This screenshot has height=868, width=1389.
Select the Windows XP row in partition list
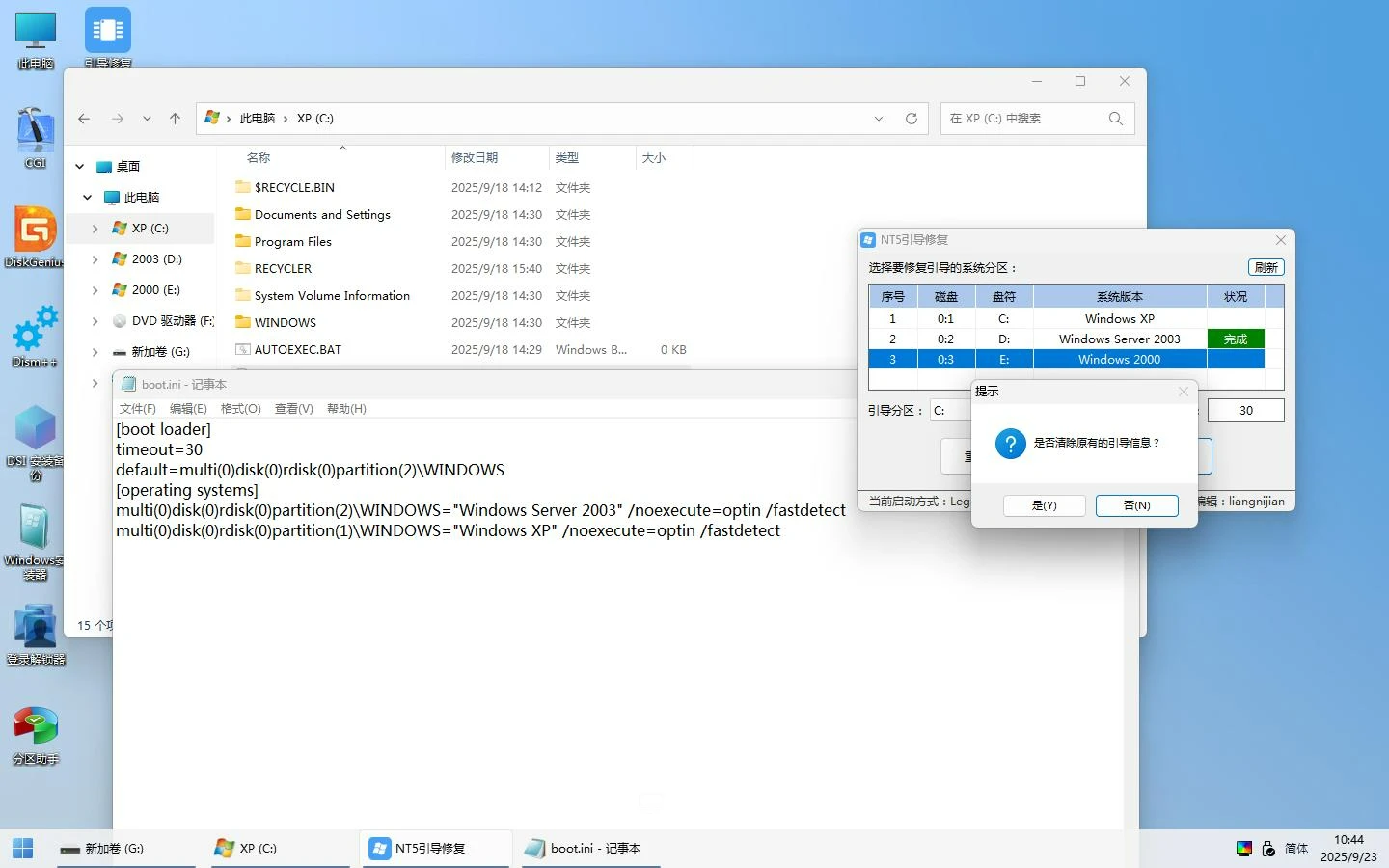[1076, 318]
